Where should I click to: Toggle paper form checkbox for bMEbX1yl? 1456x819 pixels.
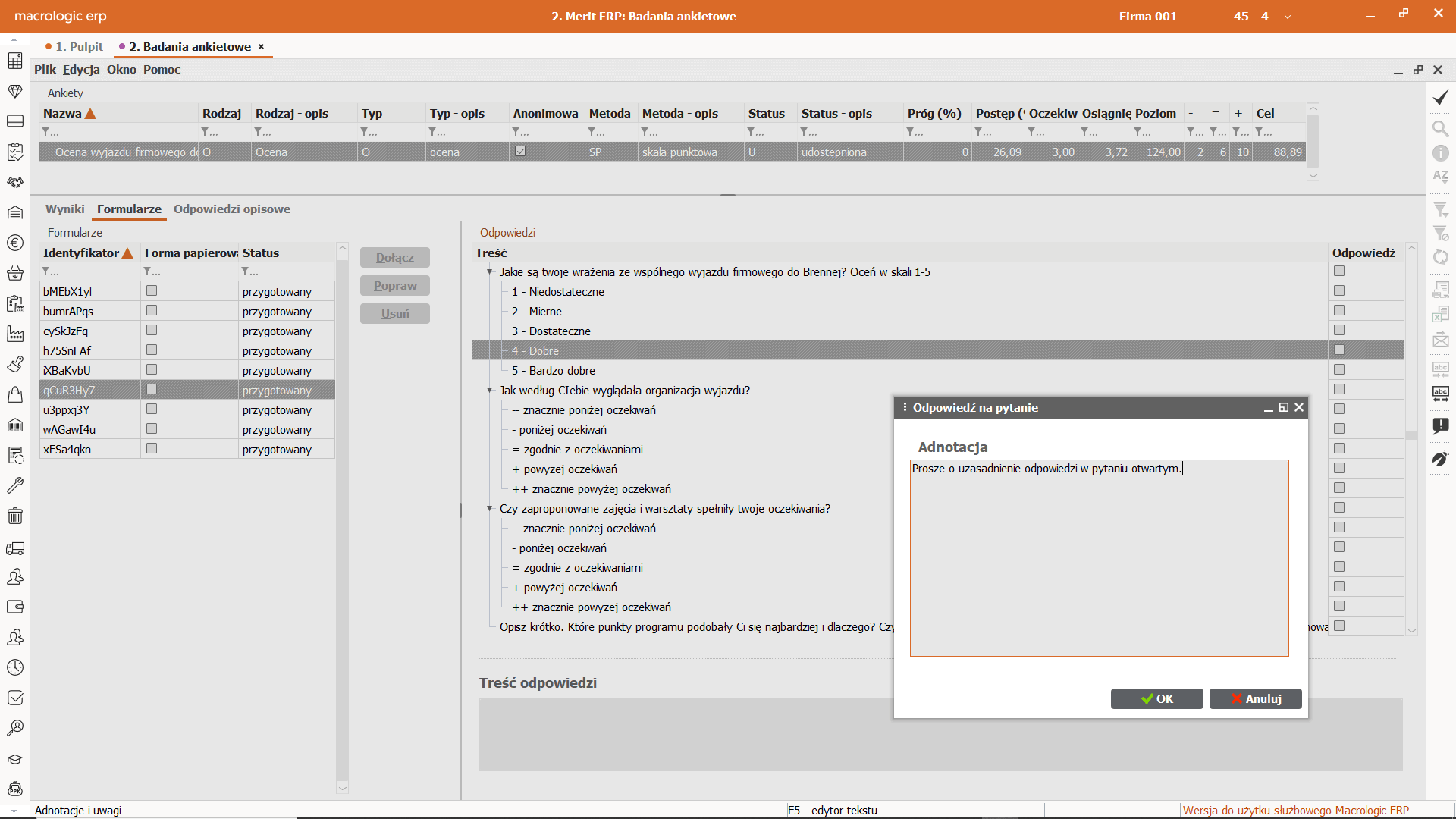point(152,290)
